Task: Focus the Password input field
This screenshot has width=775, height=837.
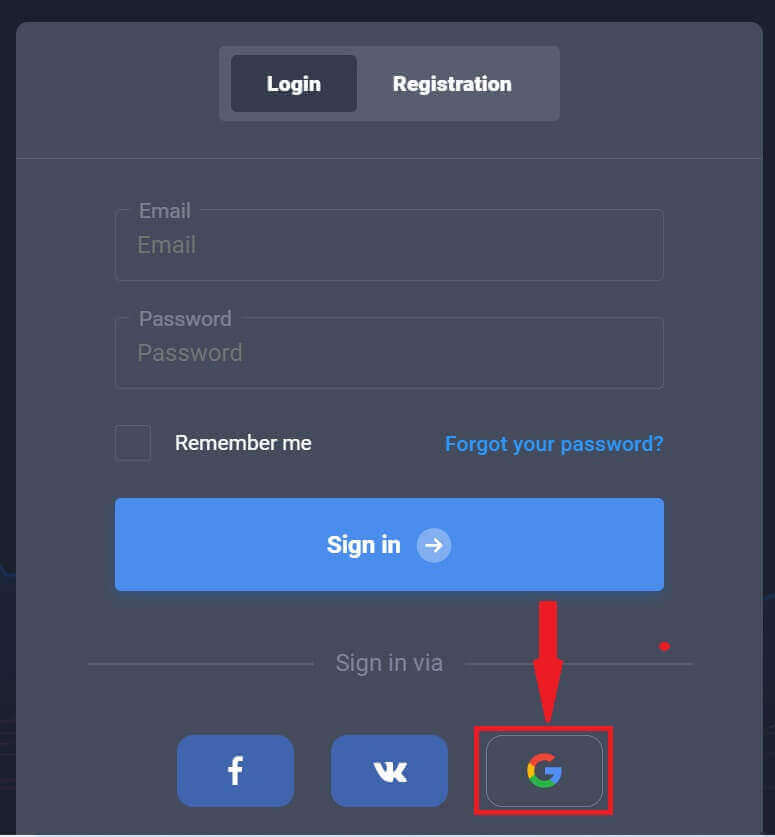Action: (389, 353)
